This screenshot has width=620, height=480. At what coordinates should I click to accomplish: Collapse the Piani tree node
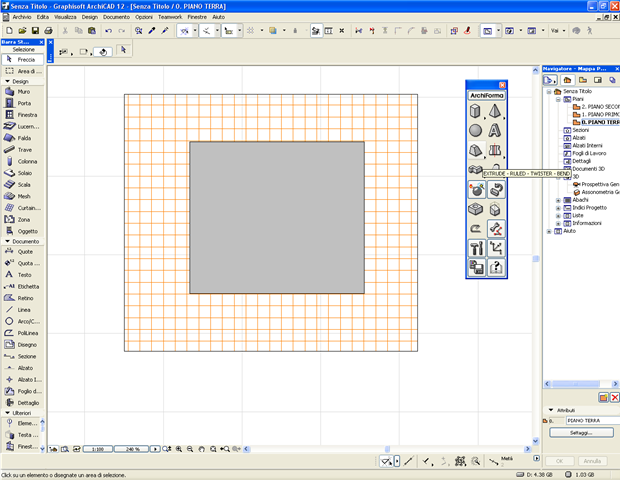tap(558, 100)
